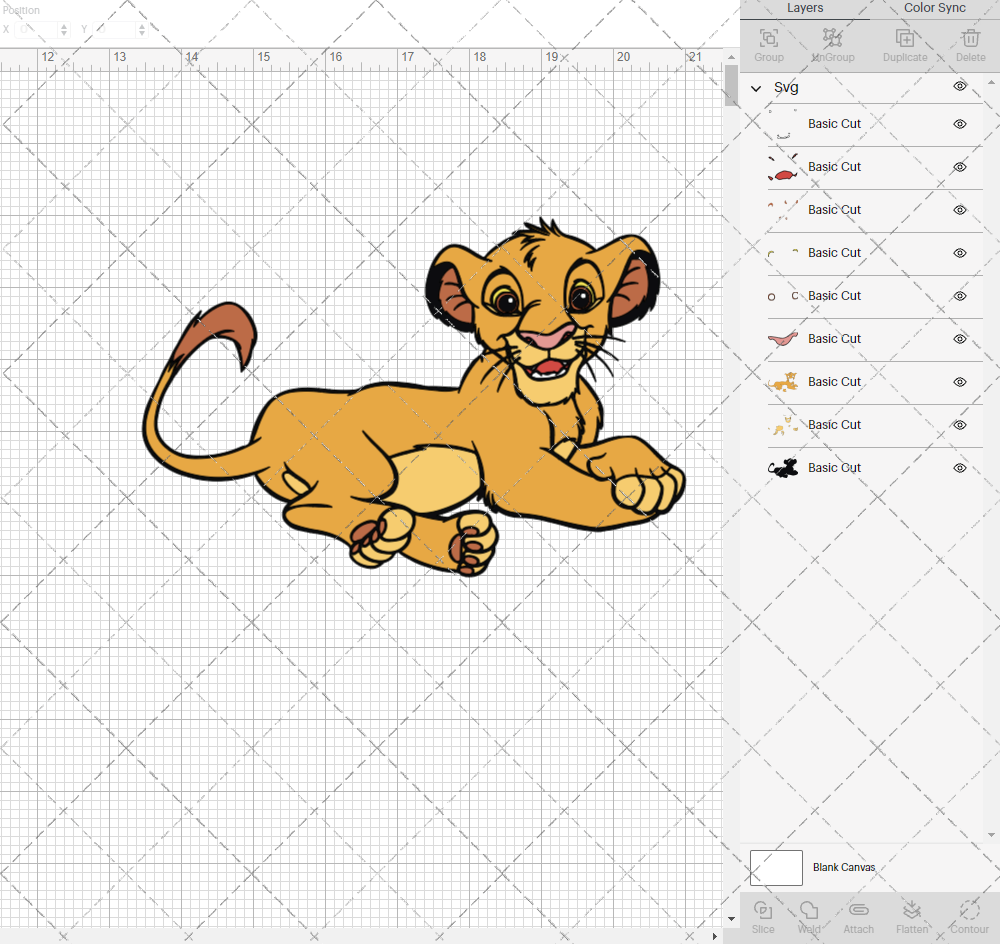Toggle visibility of the Svg group
The image size is (1000, 944).
tap(959, 87)
